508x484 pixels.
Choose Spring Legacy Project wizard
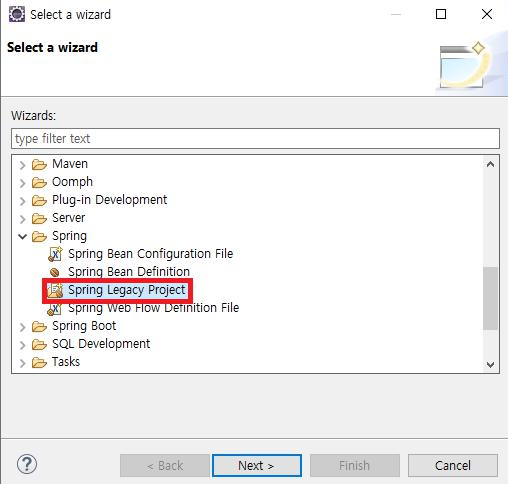pos(127,290)
